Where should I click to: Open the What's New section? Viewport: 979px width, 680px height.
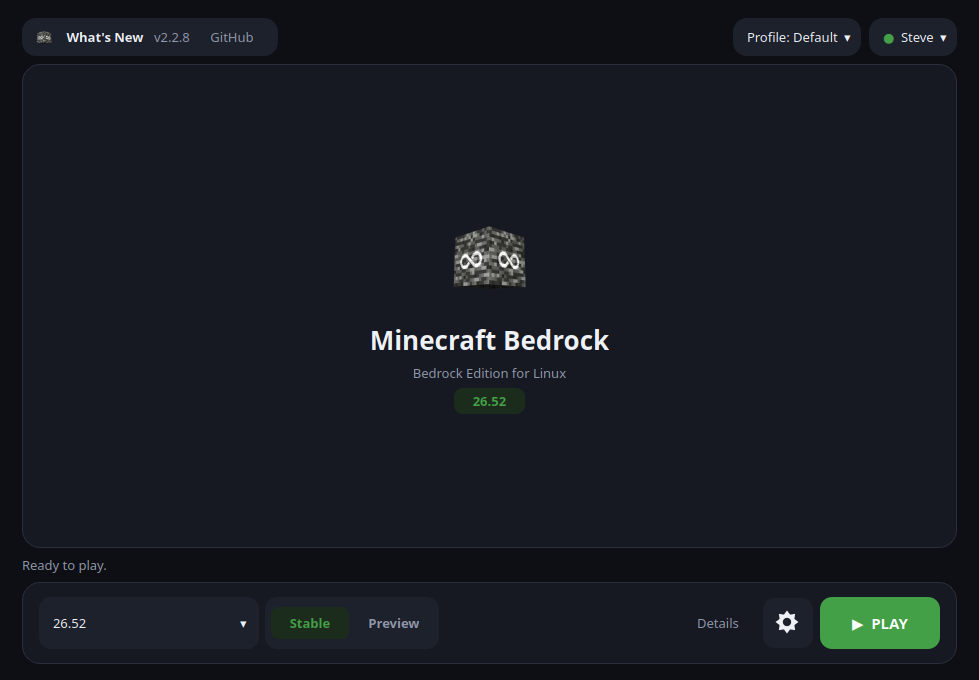click(105, 37)
